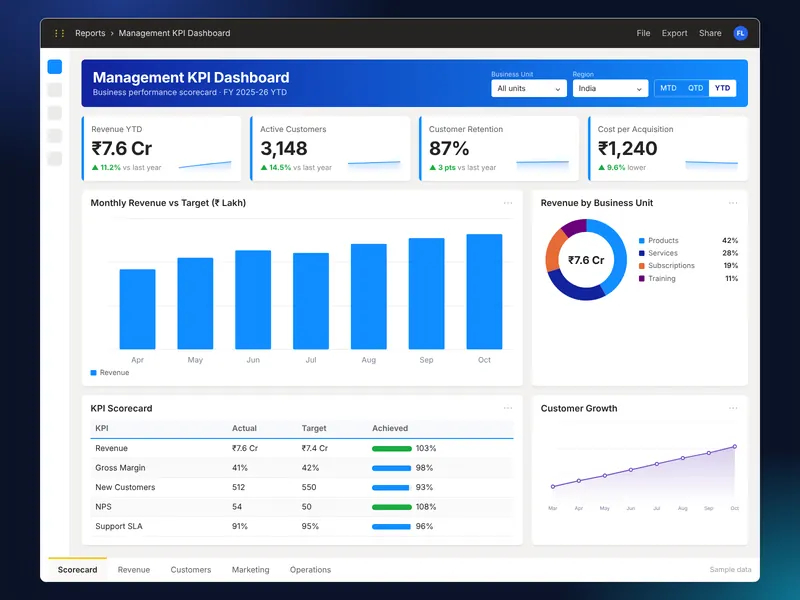The width and height of the screenshot is (800, 600).
Task: Open the File menu
Action: [643, 33]
